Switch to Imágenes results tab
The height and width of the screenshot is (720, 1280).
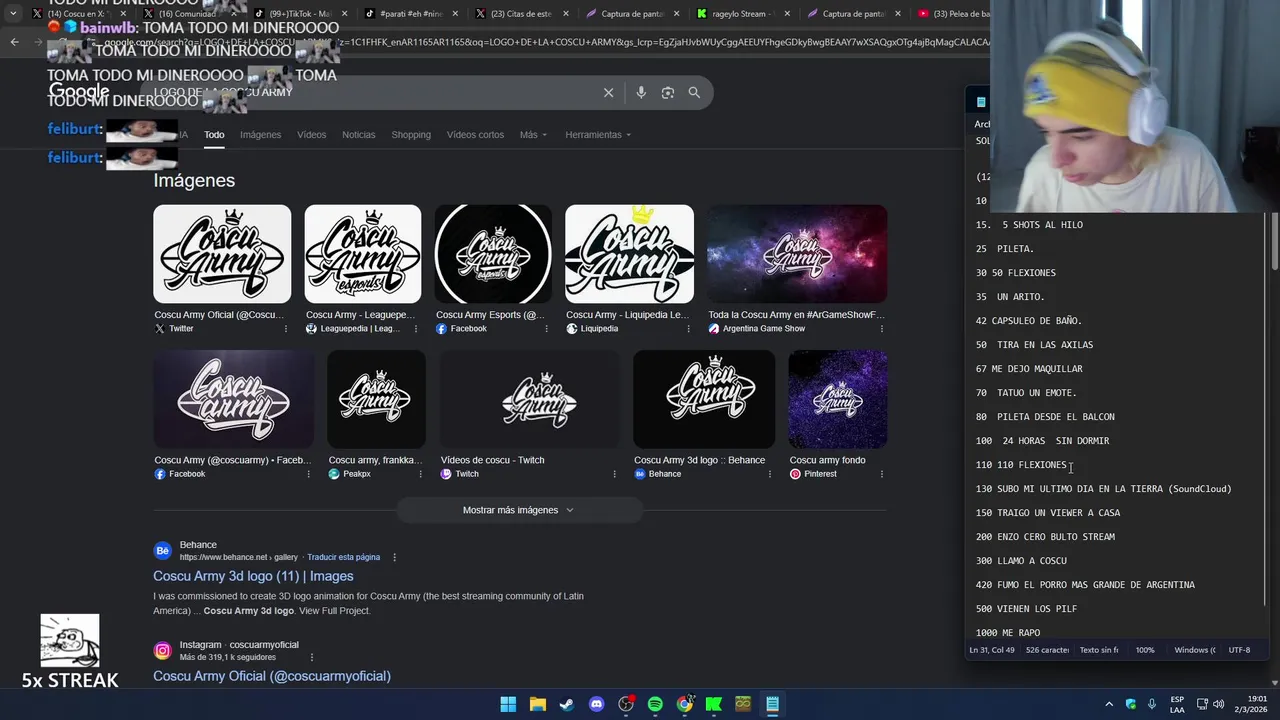(x=260, y=135)
